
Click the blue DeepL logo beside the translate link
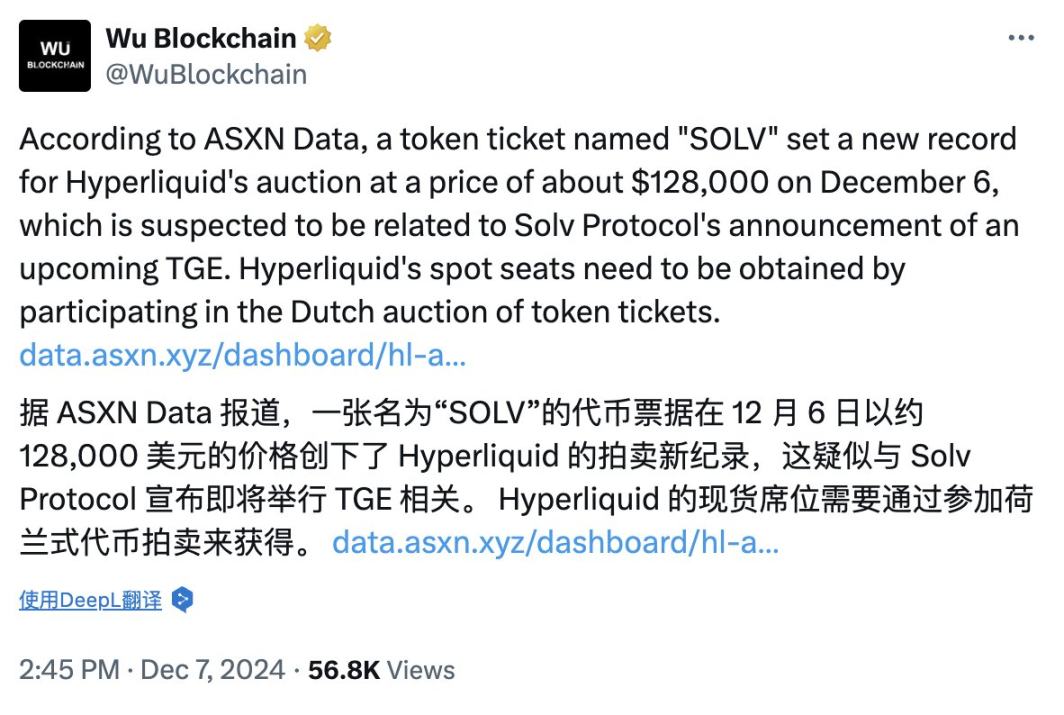tap(181, 600)
